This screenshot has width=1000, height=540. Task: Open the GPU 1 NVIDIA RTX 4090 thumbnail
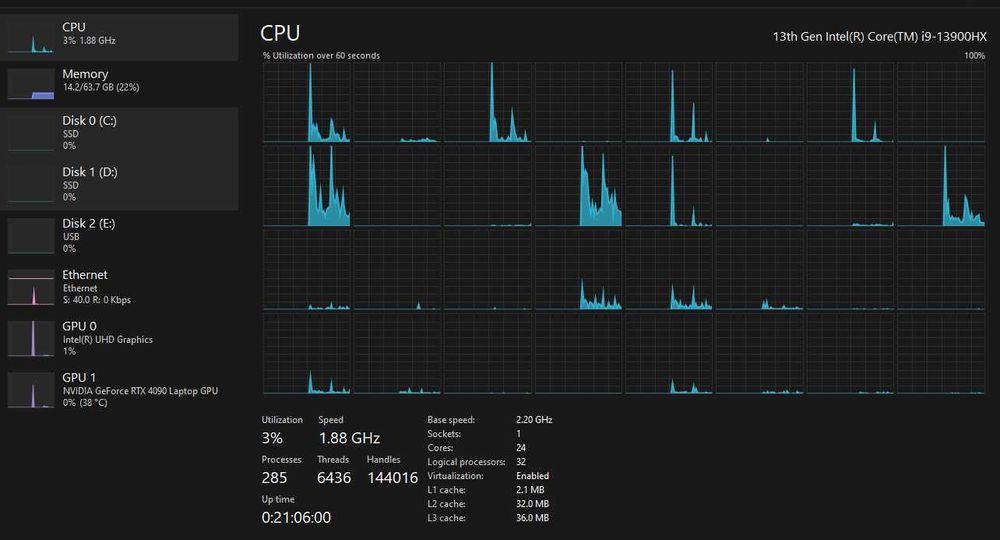point(31,390)
